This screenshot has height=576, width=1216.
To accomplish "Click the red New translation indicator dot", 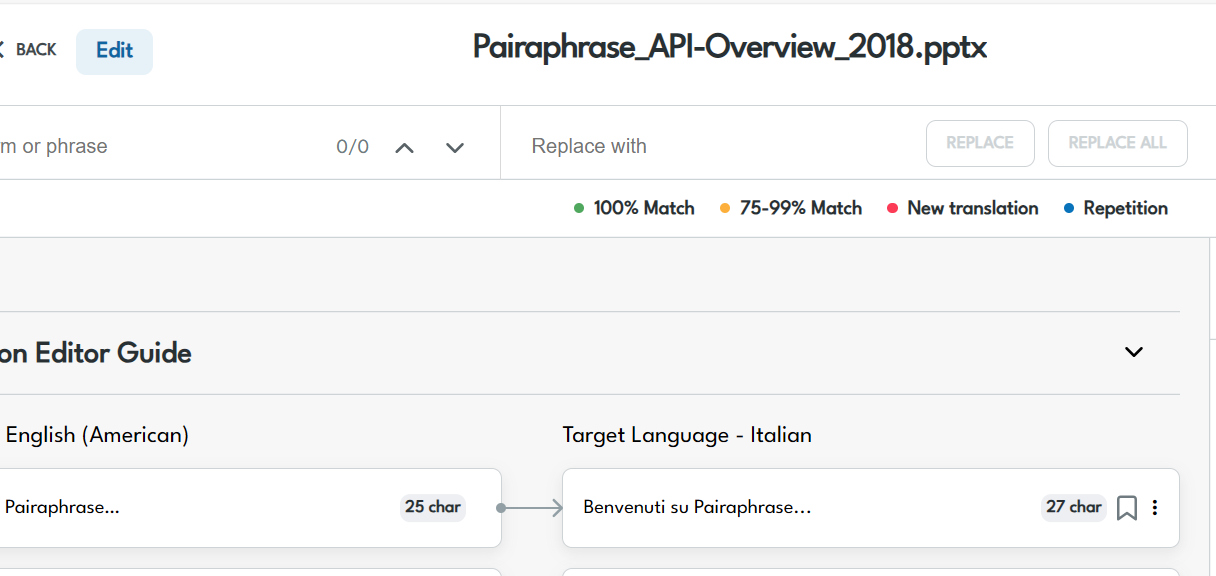I will click(891, 208).
